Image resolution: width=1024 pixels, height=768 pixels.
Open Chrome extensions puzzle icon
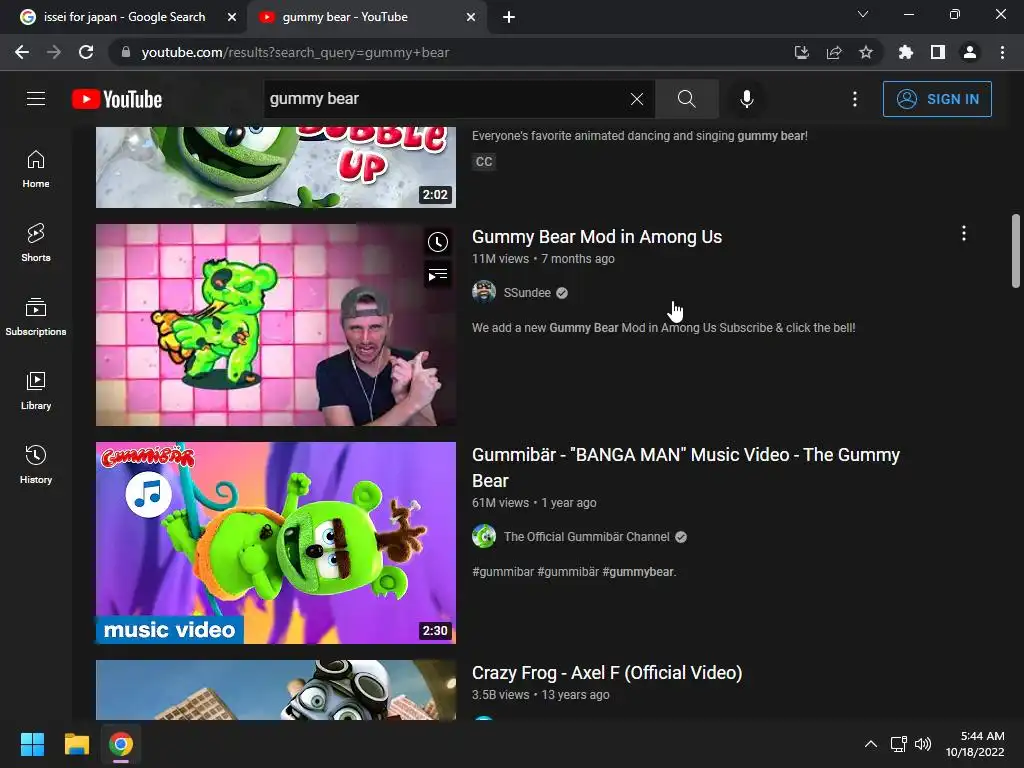tap(906, 52)
